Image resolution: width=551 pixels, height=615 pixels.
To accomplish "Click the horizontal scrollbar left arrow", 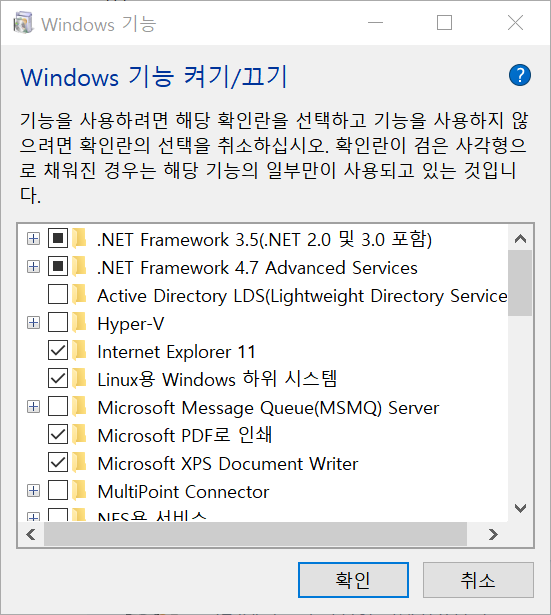I will (x=31, y=534).
